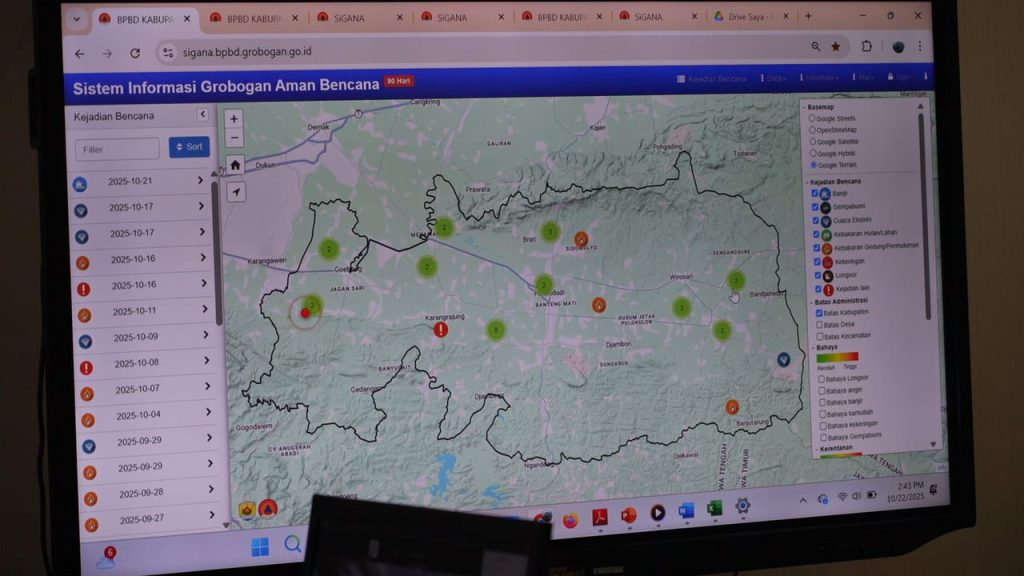Collapse the Kejadian Bencana sidebar arrow

tap(202, 115)
